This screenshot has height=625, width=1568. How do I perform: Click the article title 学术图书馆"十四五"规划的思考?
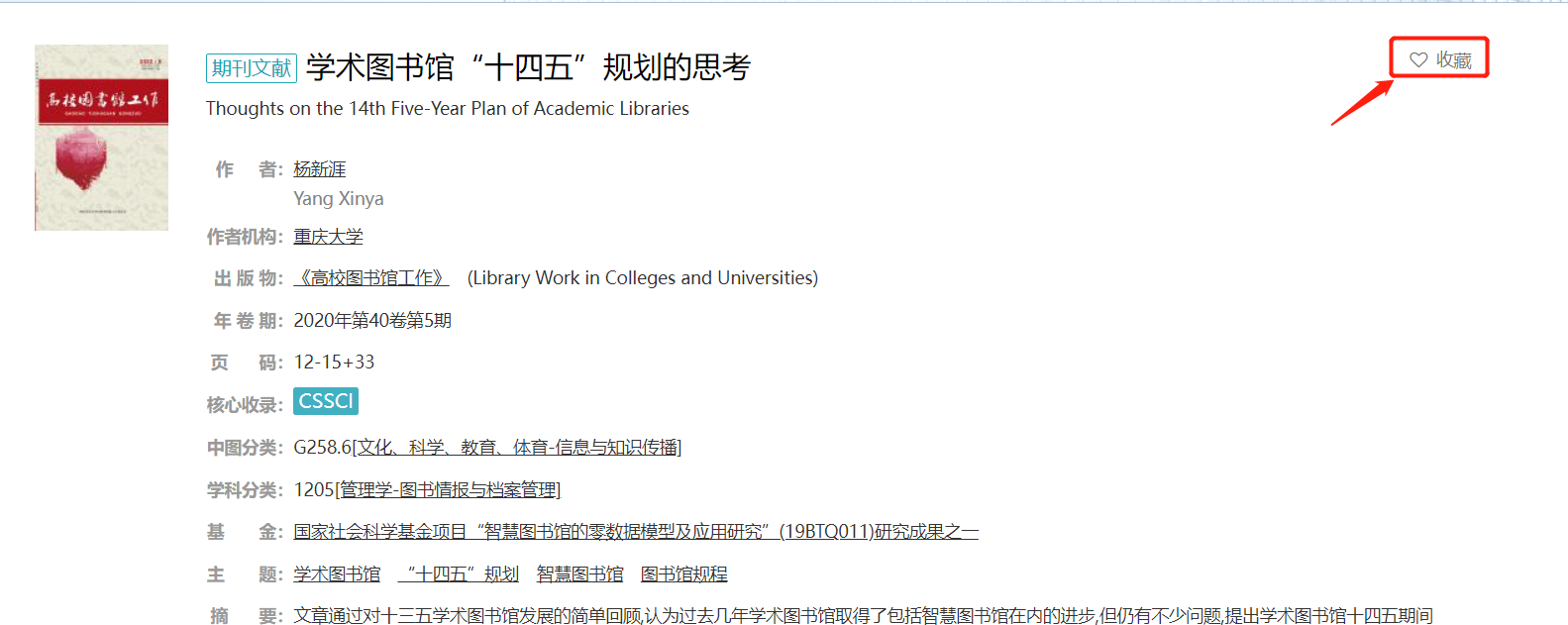point(528,67)
